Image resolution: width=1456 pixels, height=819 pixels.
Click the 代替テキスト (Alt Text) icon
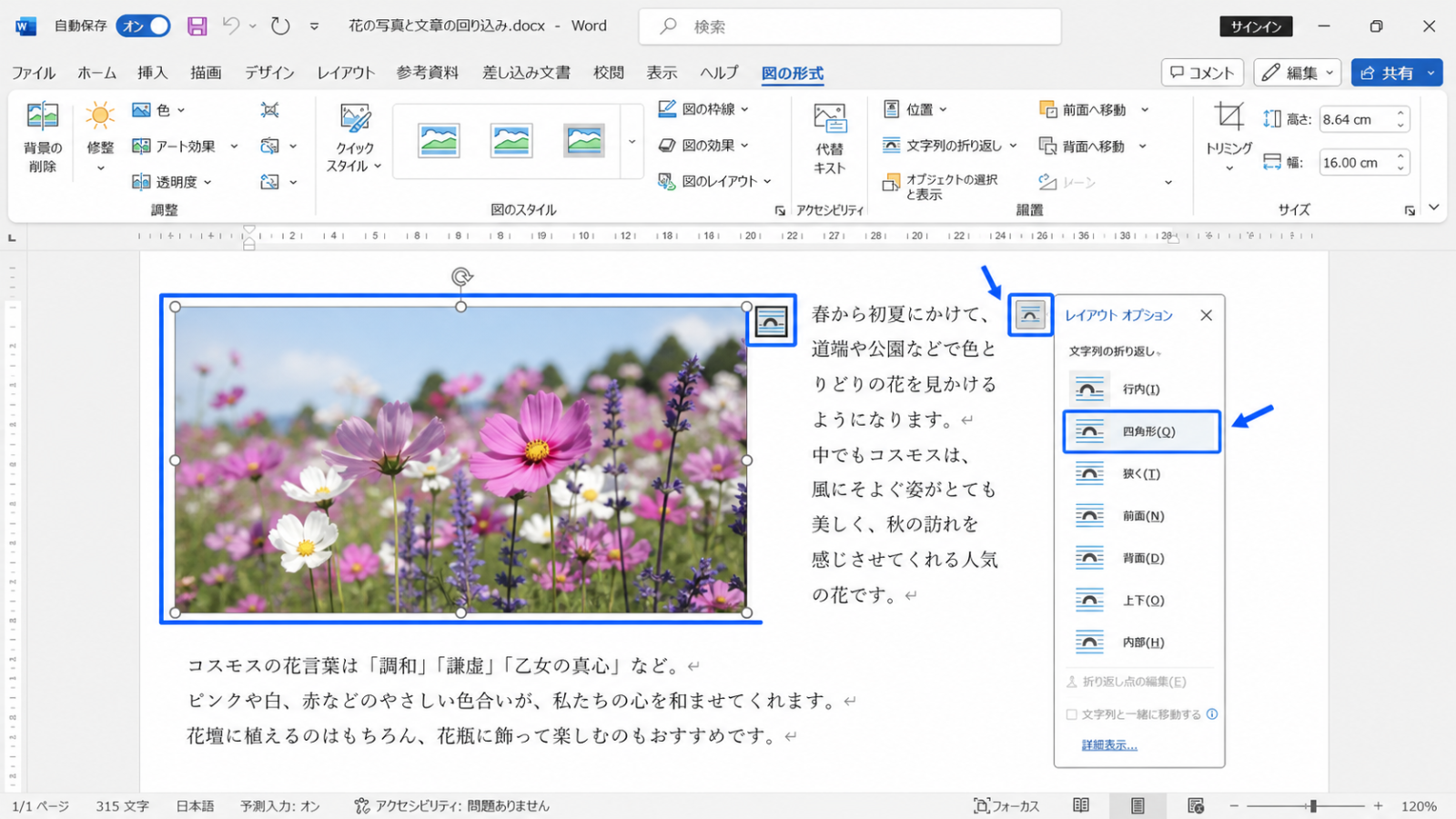(830, 119)
